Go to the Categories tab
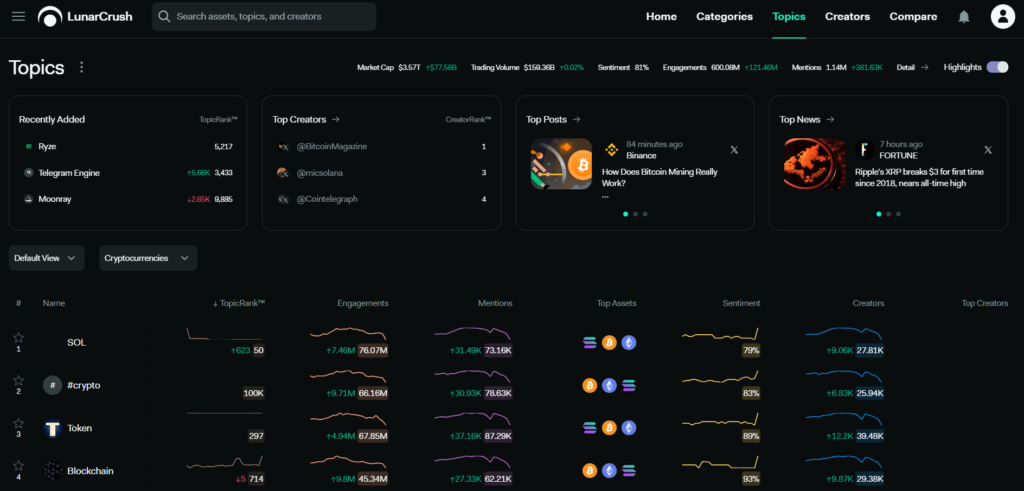The width and height of the screenshot is (1024, 491). click(x=724, y=17)
